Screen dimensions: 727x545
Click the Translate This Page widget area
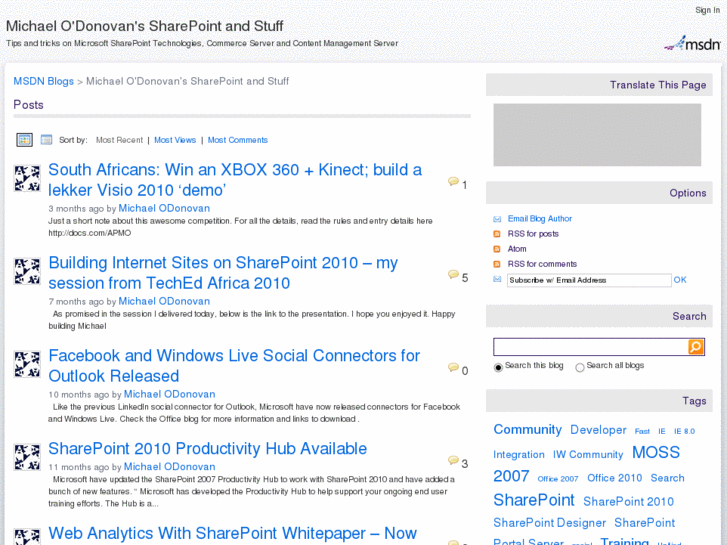(597, 135)
